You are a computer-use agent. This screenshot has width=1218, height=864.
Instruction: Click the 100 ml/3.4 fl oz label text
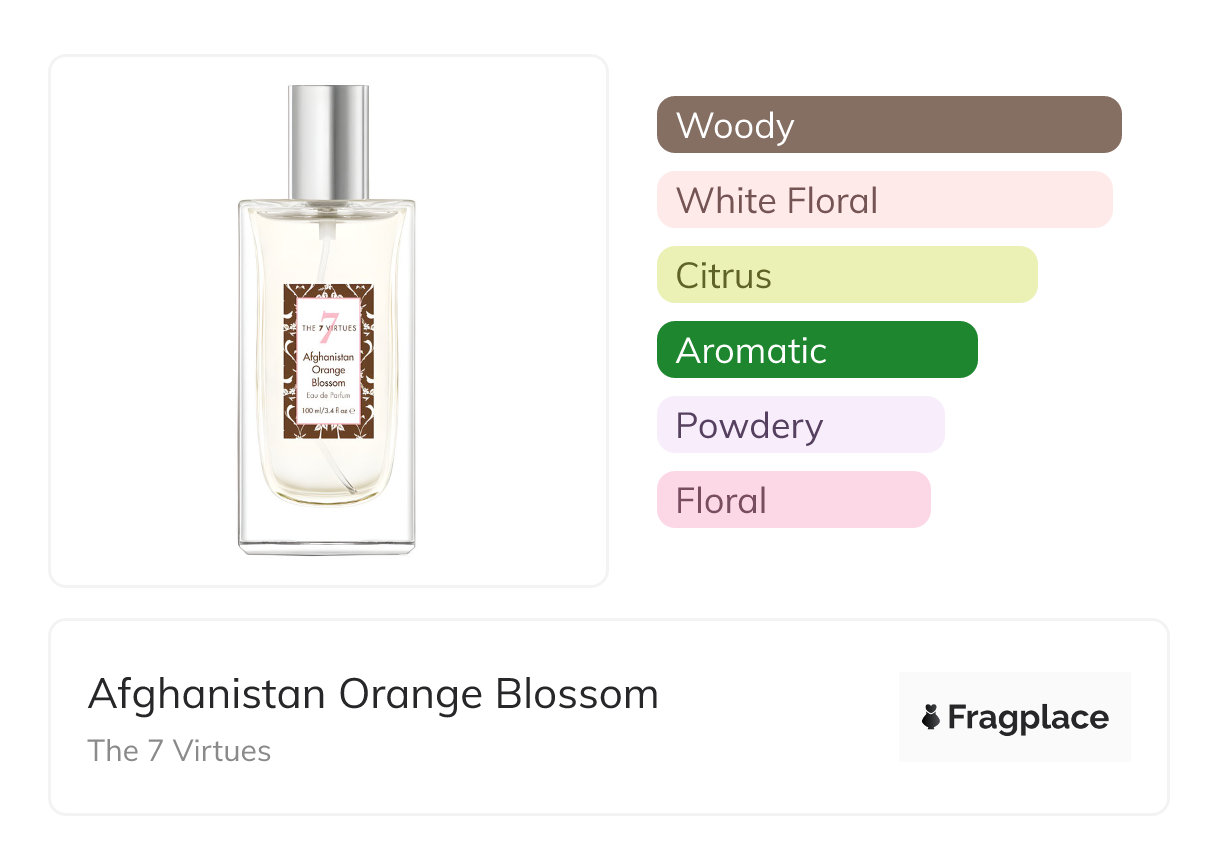(x=328, y=411)
